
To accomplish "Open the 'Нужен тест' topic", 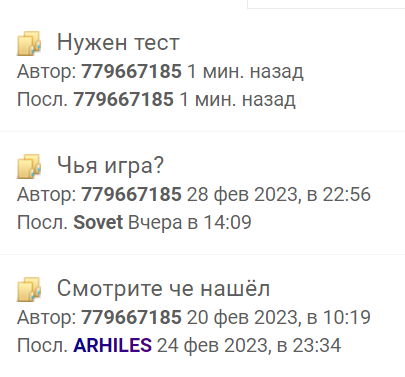I will pyautogui.click(x=118, y=43).
